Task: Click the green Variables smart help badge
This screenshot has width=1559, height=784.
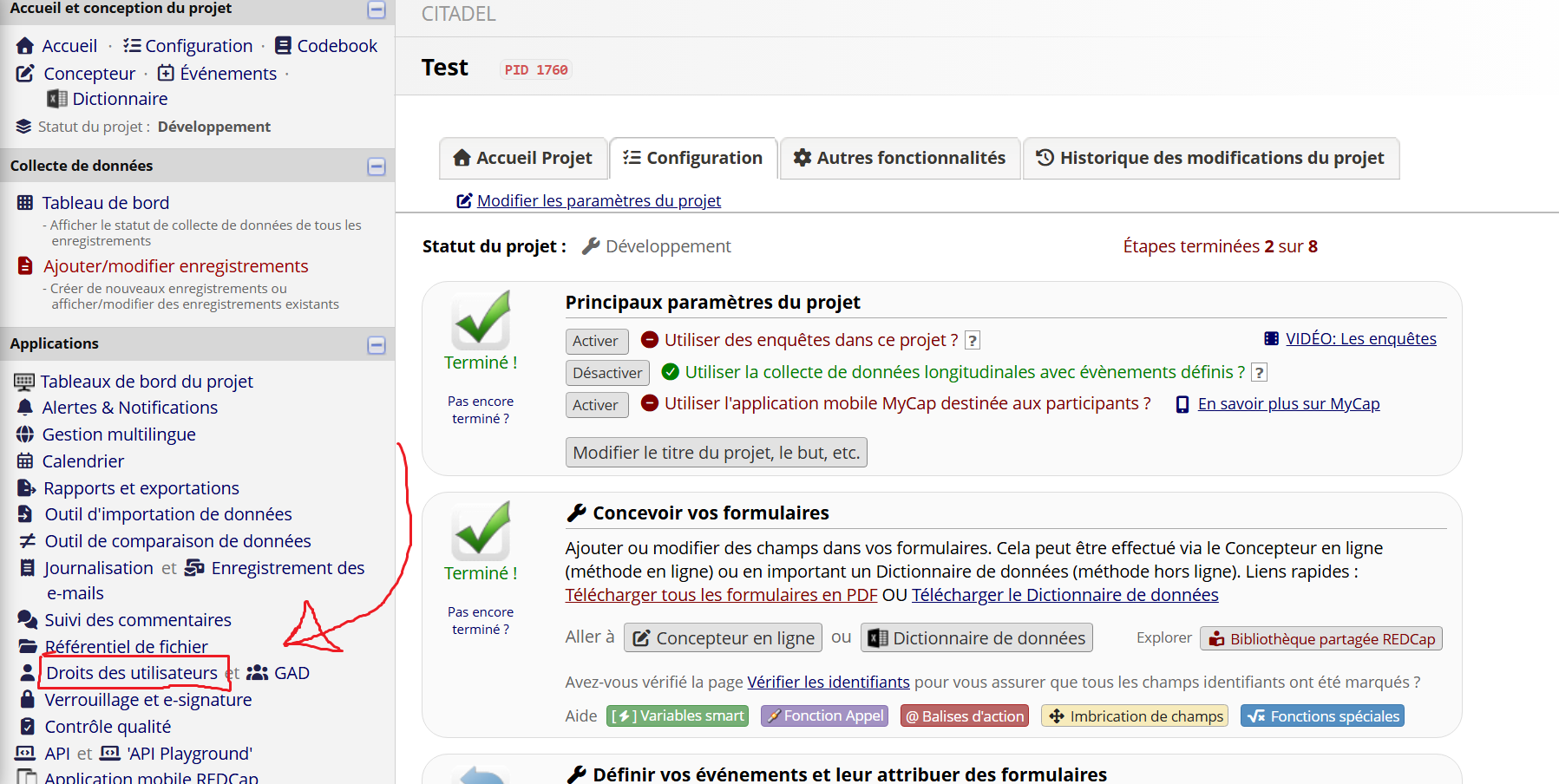Action: point(678,716)
